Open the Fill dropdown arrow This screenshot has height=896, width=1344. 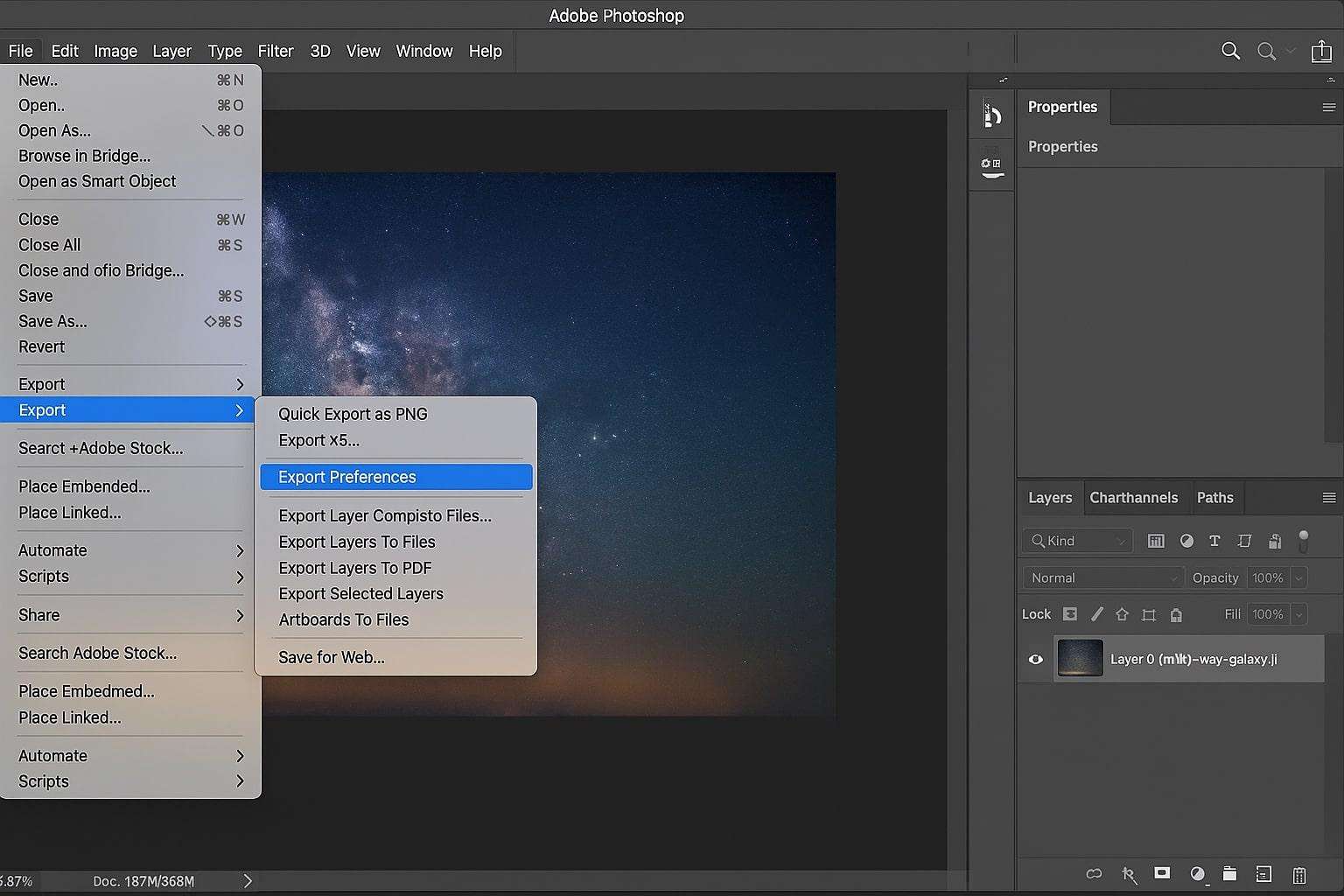[x=1298, y=614]
